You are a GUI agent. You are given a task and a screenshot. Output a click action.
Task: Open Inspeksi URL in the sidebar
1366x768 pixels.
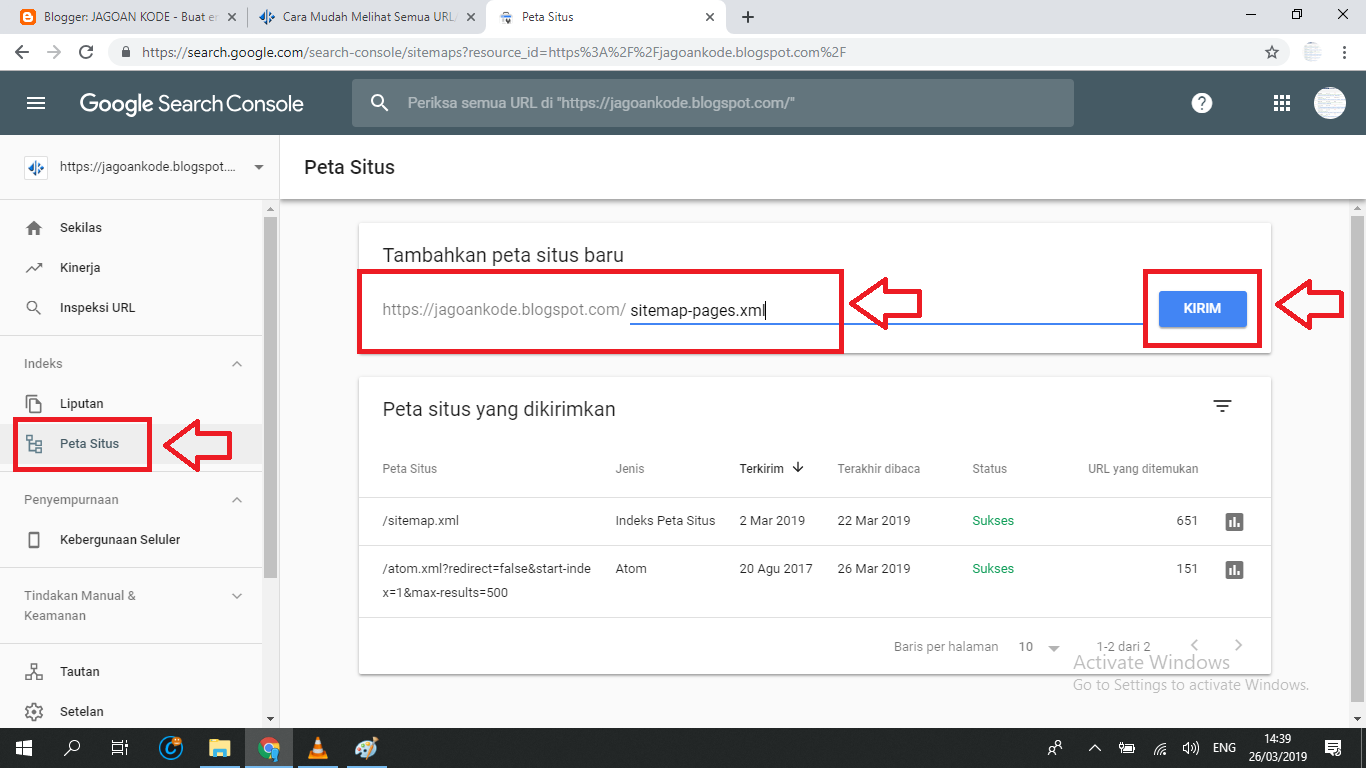[x=131, y=308]
